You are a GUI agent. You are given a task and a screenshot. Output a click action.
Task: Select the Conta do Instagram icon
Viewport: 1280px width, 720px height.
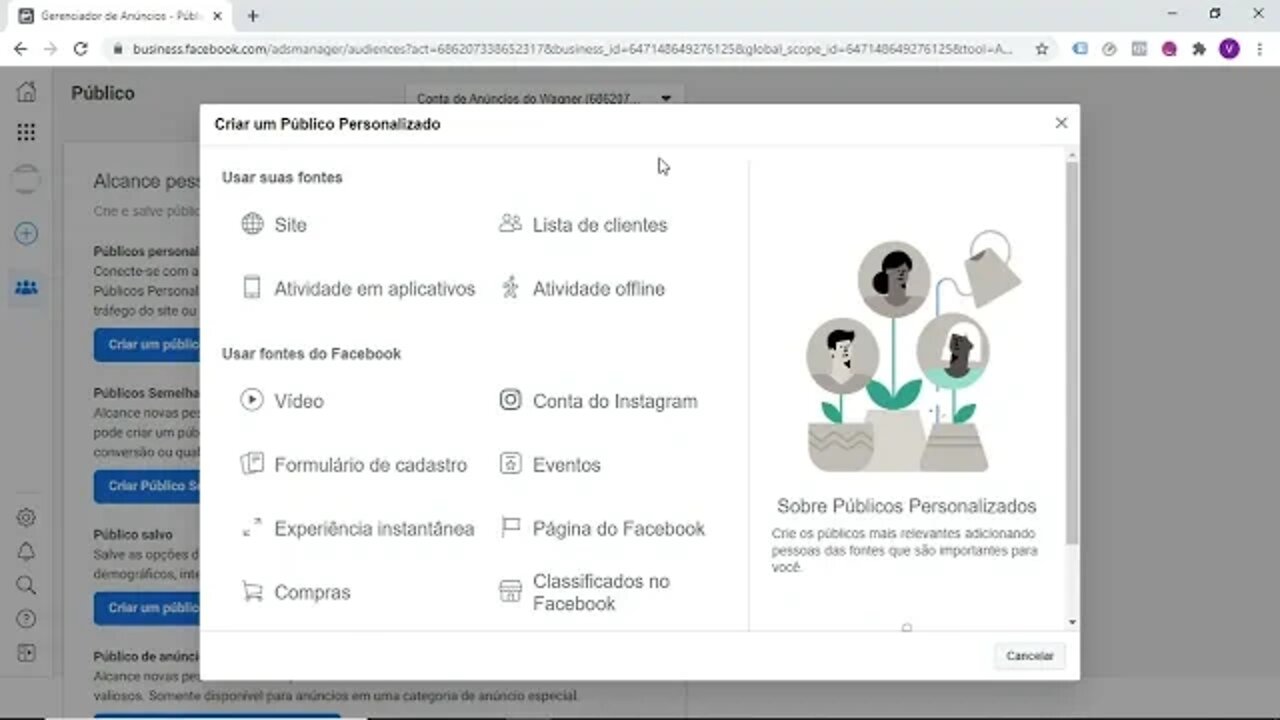click(510, 400)
